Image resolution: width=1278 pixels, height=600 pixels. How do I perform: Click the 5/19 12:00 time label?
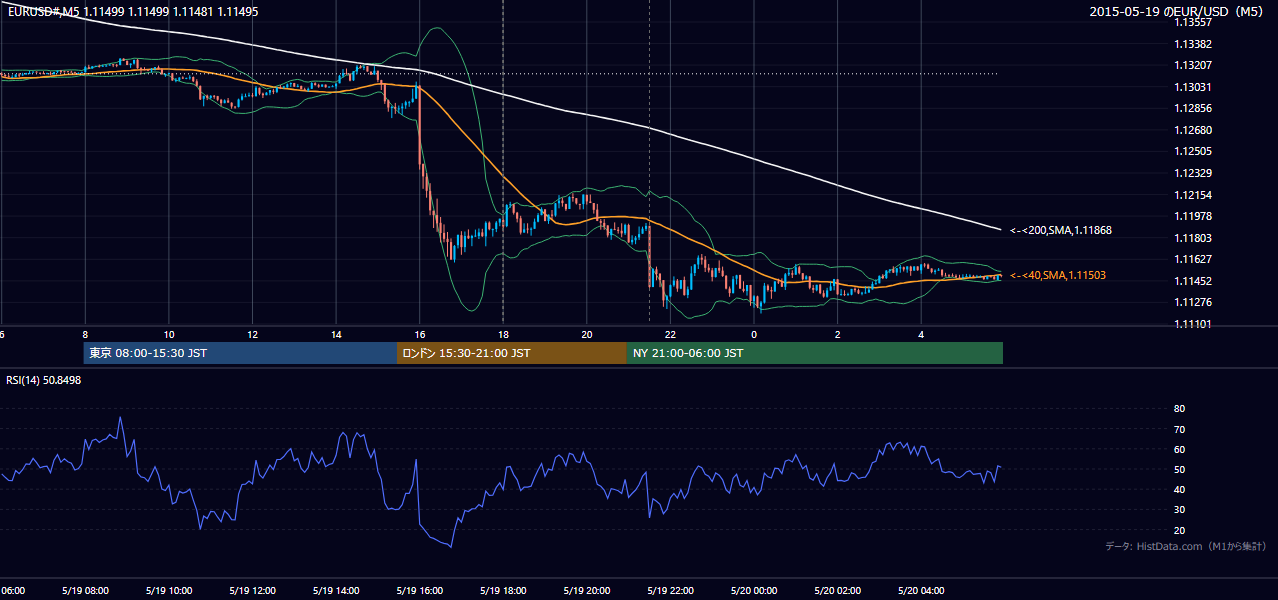coord(252,591)
